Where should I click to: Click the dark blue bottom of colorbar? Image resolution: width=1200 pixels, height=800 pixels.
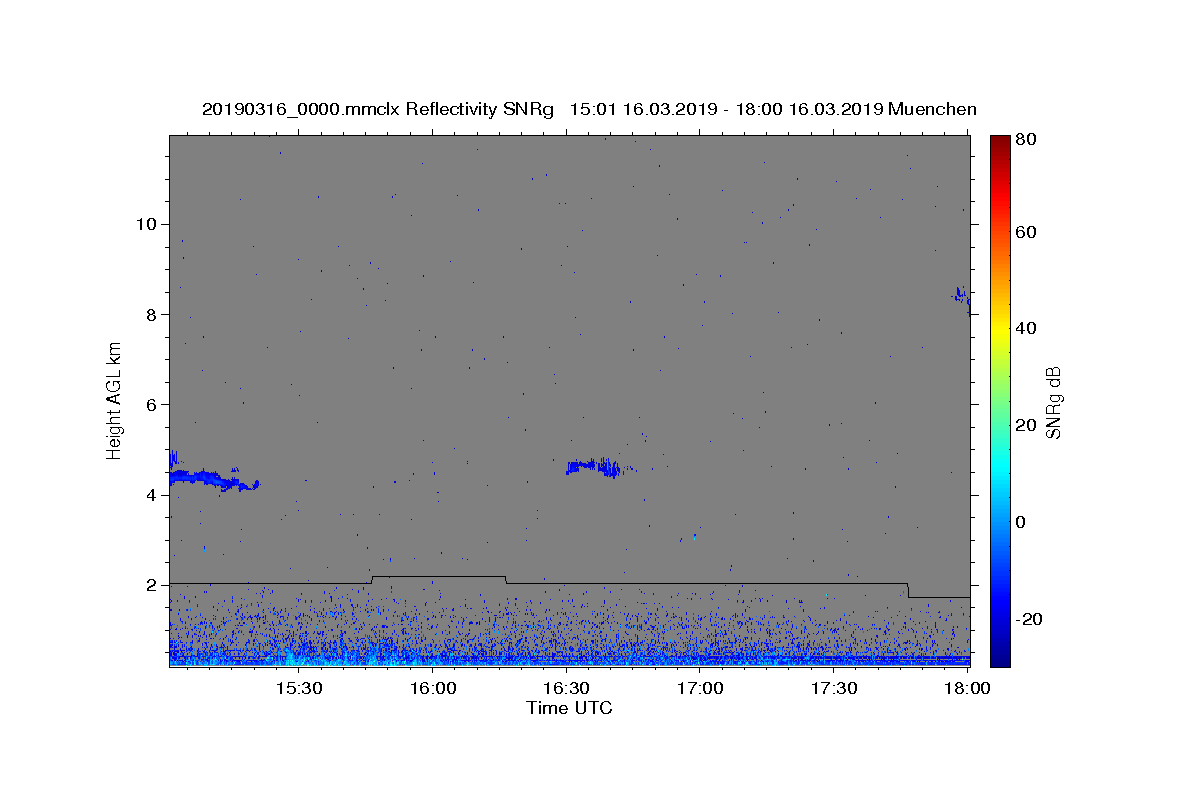coord(1000,658)
